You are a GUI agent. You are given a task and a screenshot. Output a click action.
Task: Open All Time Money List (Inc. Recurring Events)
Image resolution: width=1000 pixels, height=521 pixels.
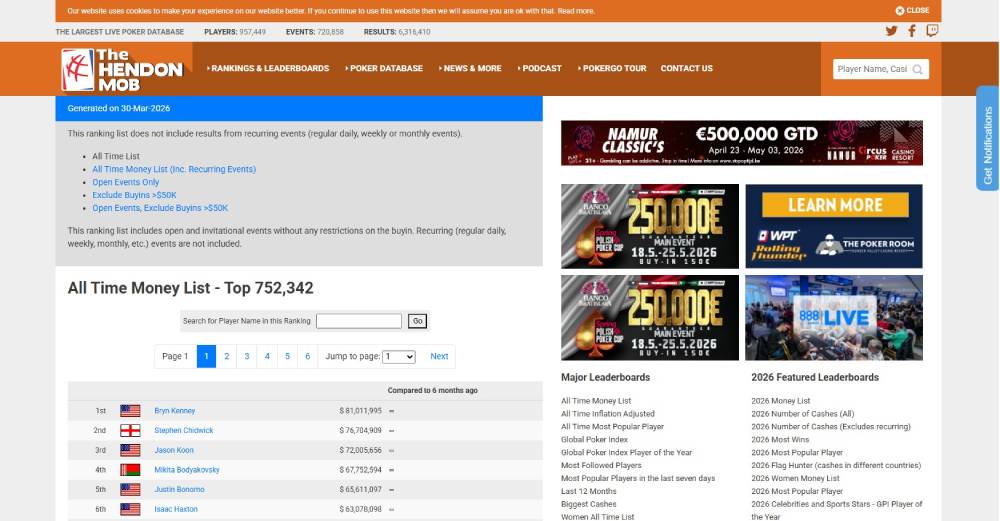174,169
